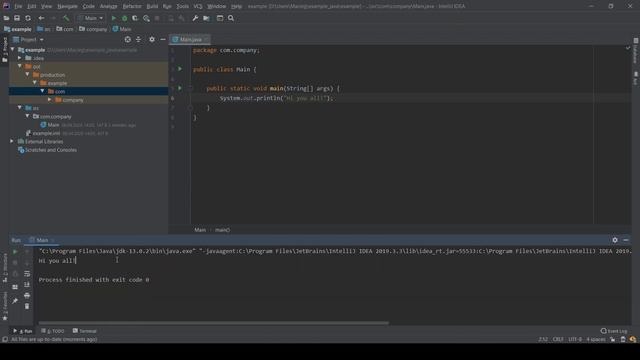Click the Save All toolbar icon
Screen dimensions: 640x360
click(x=17, y=18)
